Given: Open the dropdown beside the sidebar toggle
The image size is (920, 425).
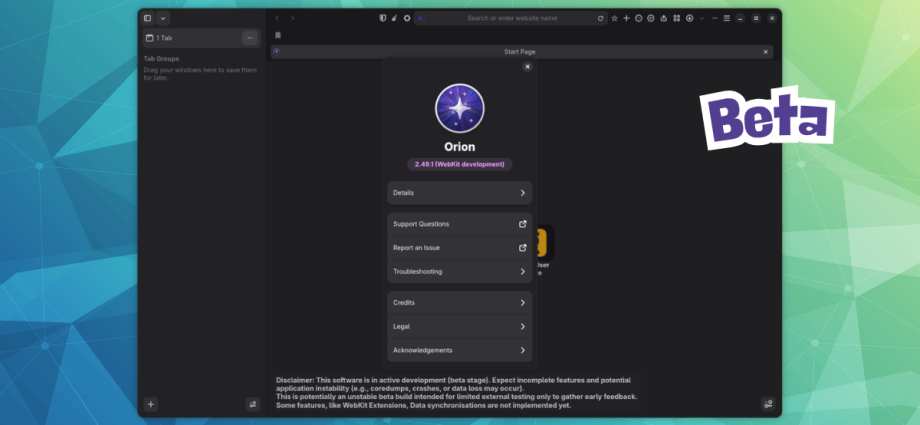Looking at the screenshot, I should coord(163,18).
